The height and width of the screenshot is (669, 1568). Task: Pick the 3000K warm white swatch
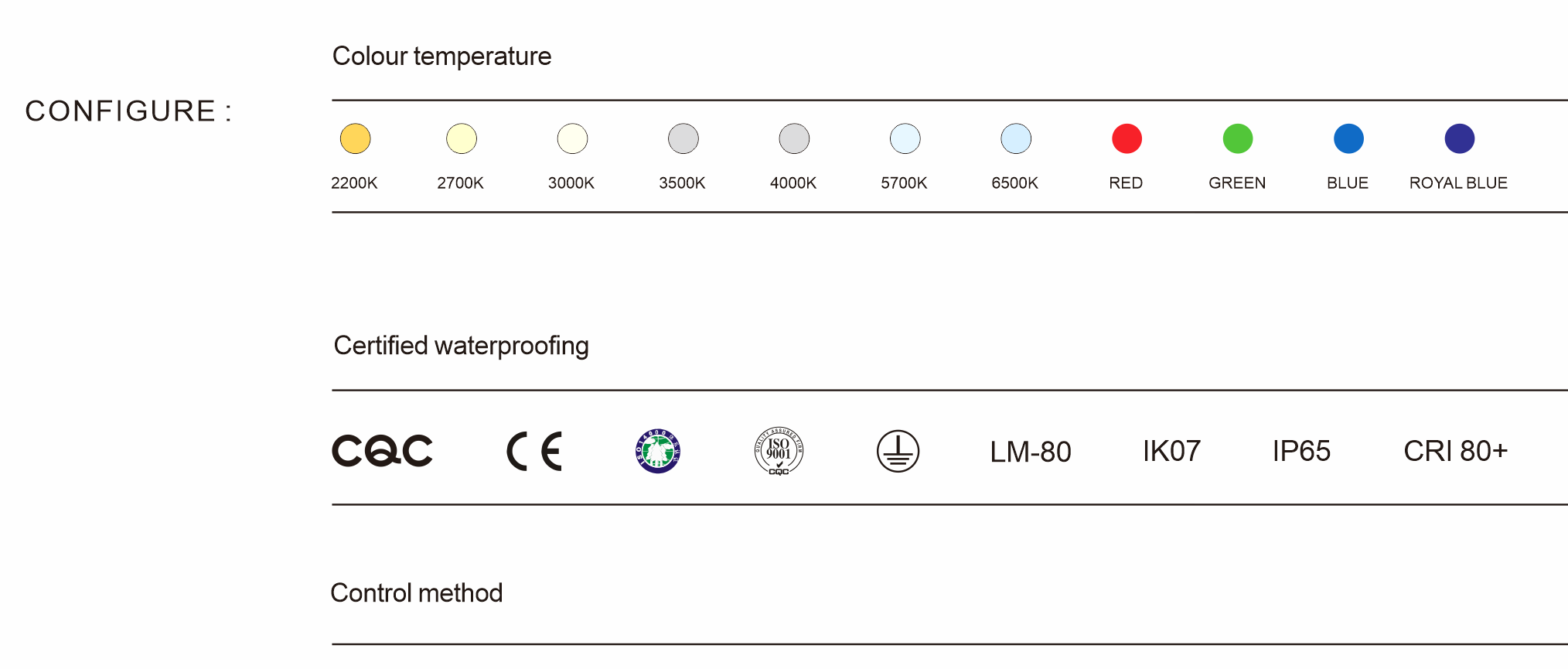point(573,139)
